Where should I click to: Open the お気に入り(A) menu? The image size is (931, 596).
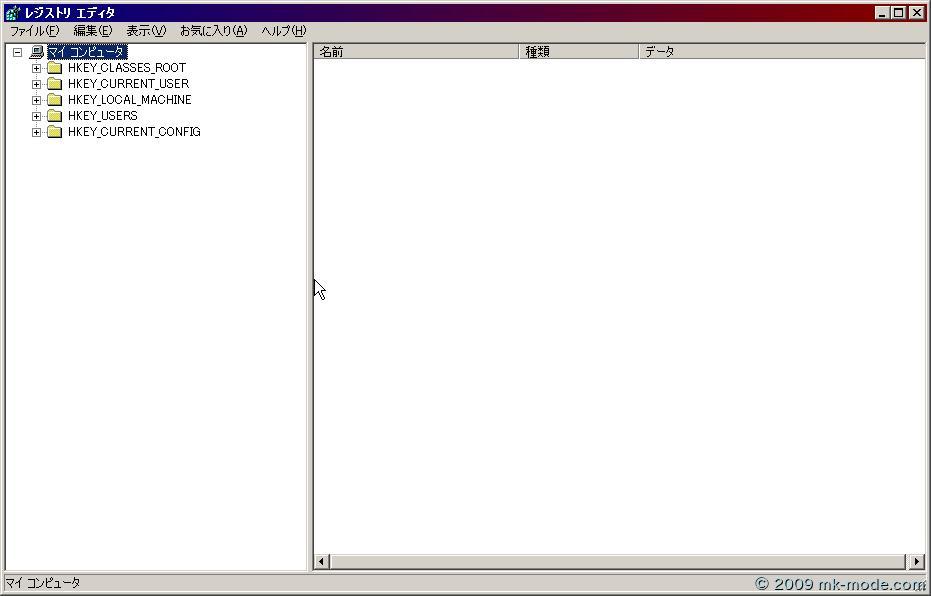tap(213, 31)
